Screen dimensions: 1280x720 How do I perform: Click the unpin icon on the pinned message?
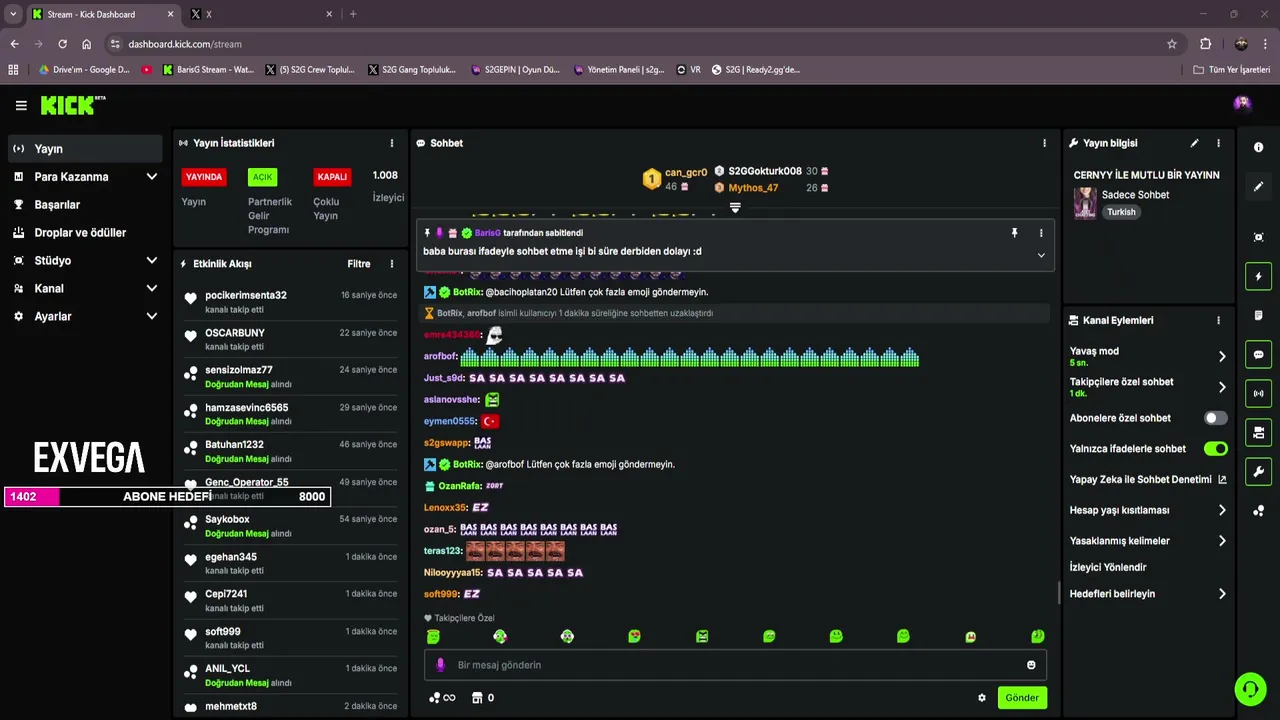click(x=1014, y=233)
